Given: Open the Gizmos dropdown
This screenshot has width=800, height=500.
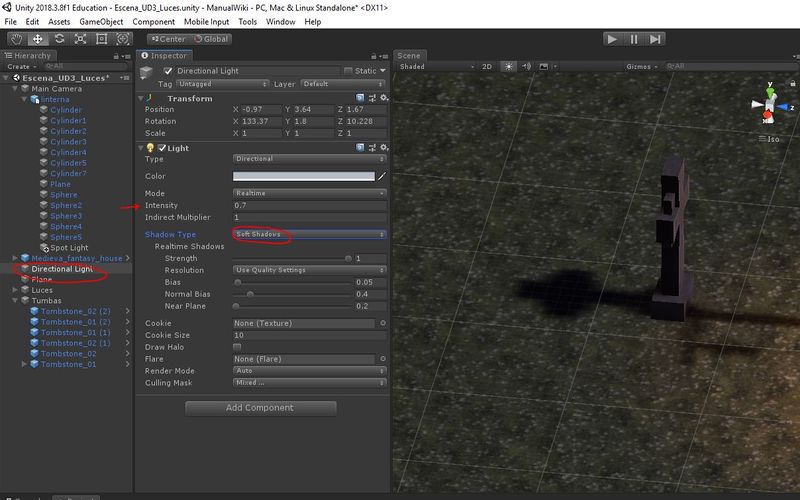Looking at the screenshot, I should coord(641,66).
